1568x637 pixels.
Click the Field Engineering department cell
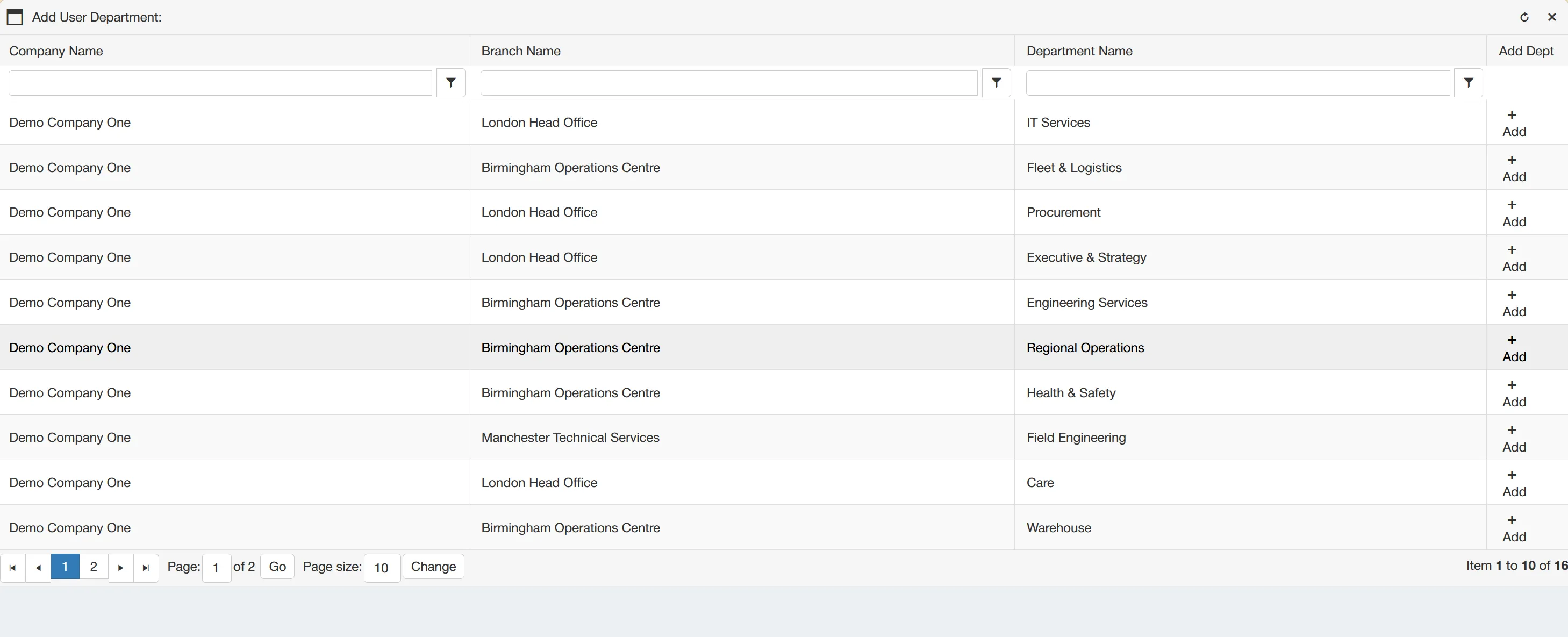click(1250, 438)
